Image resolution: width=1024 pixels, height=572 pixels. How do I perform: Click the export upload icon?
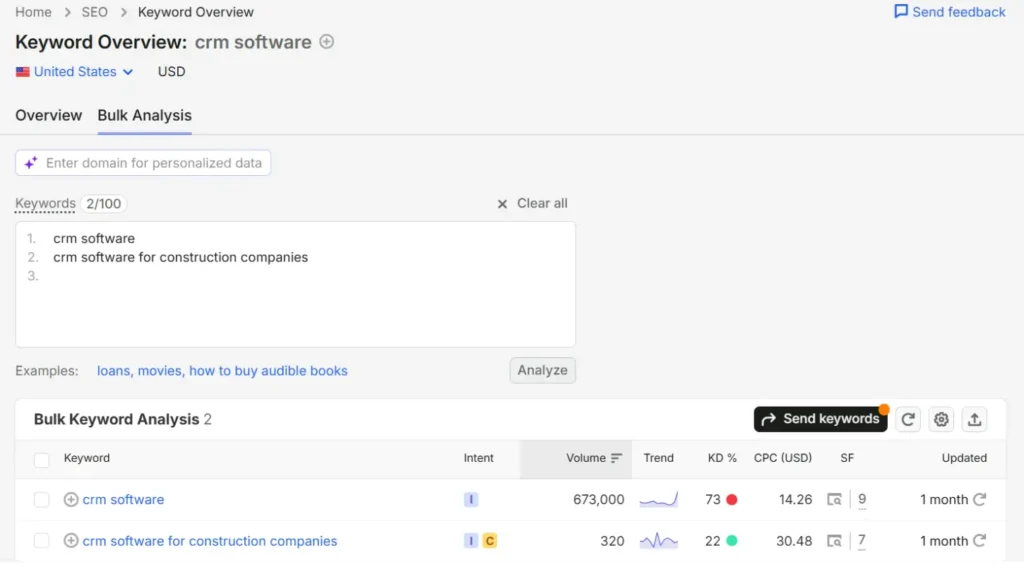(974, 419)
